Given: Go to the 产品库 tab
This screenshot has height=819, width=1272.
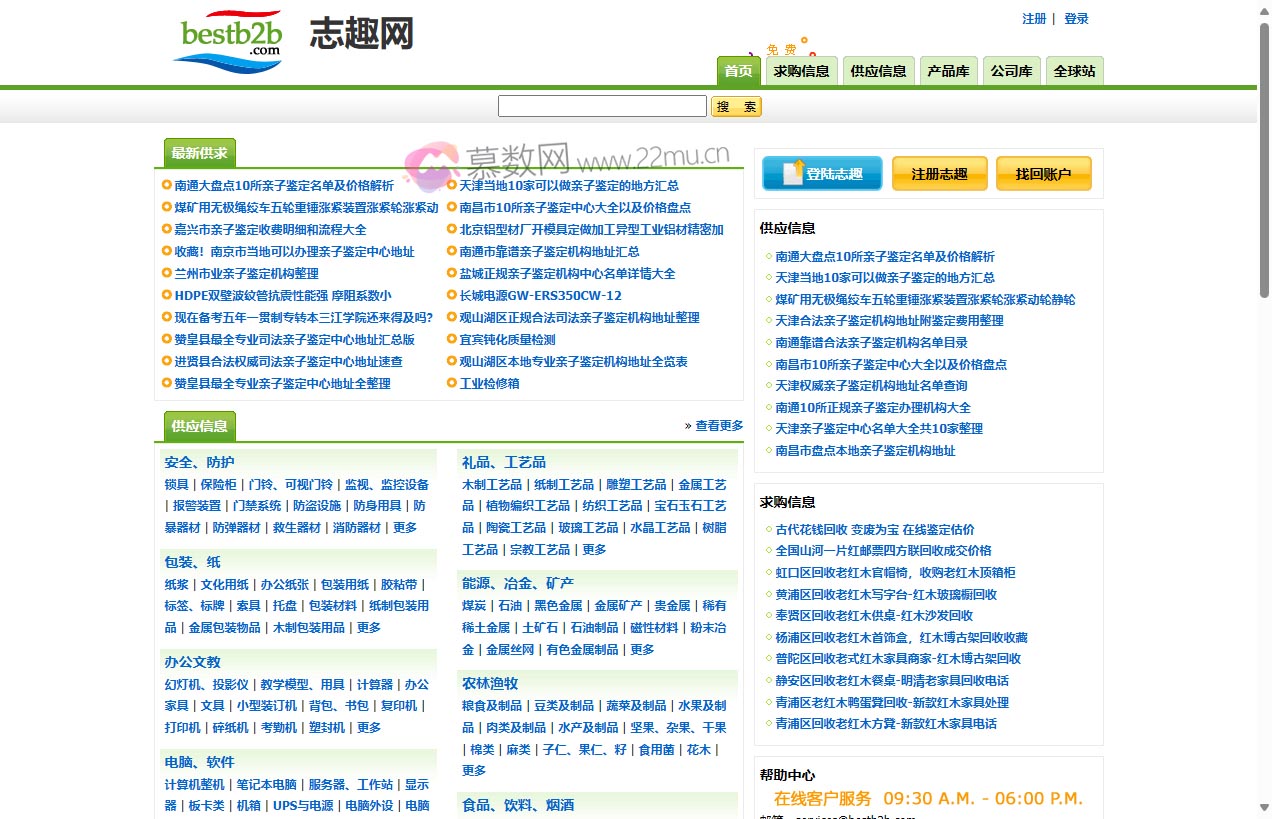Looking at the screenshot, I should point(948,71).
